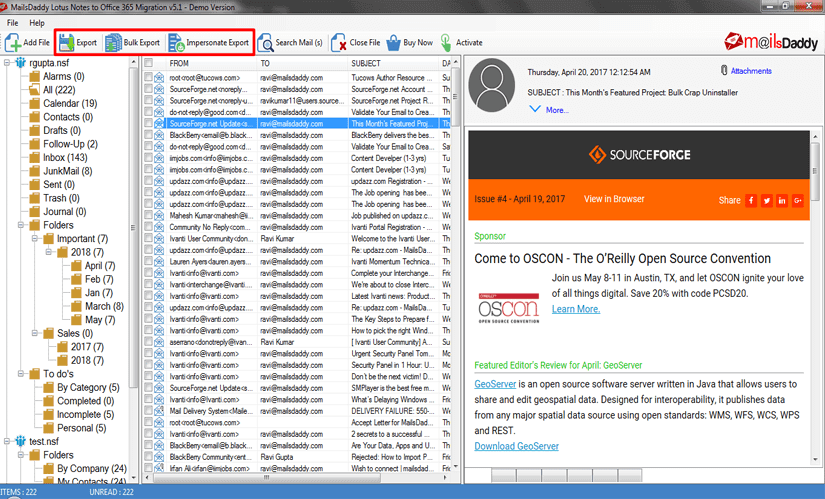The image size is (825, 499).
Task: Collapse the Sales (0) tree node
Action: (x=35, y=333)
